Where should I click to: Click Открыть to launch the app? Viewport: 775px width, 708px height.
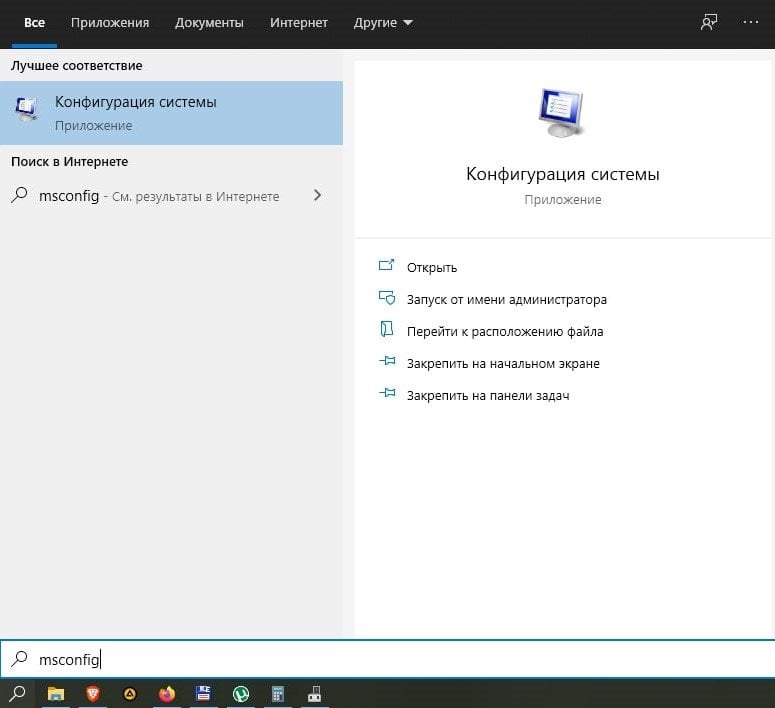[x=431, y=267]
